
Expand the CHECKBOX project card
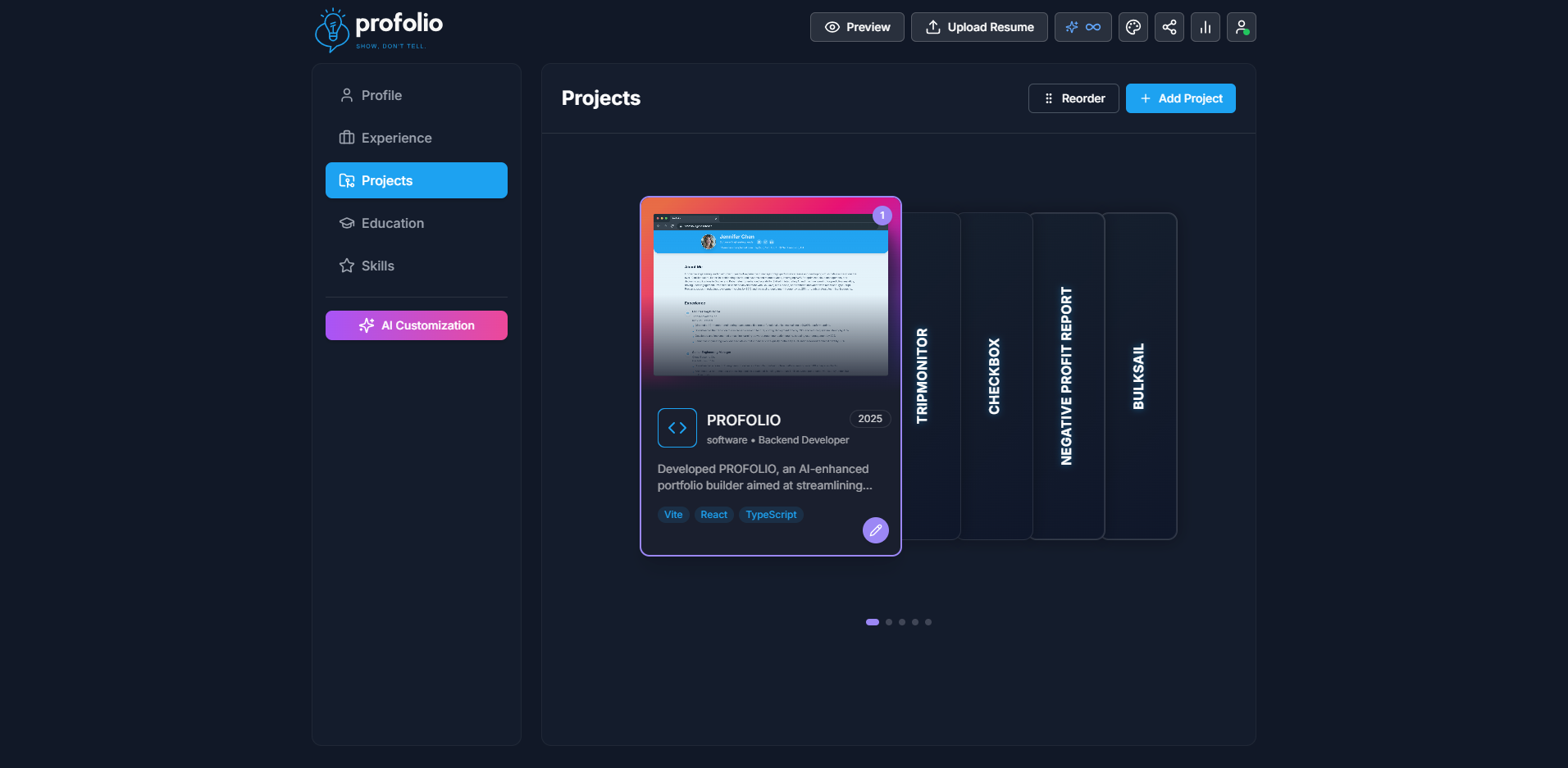(995, 376)
